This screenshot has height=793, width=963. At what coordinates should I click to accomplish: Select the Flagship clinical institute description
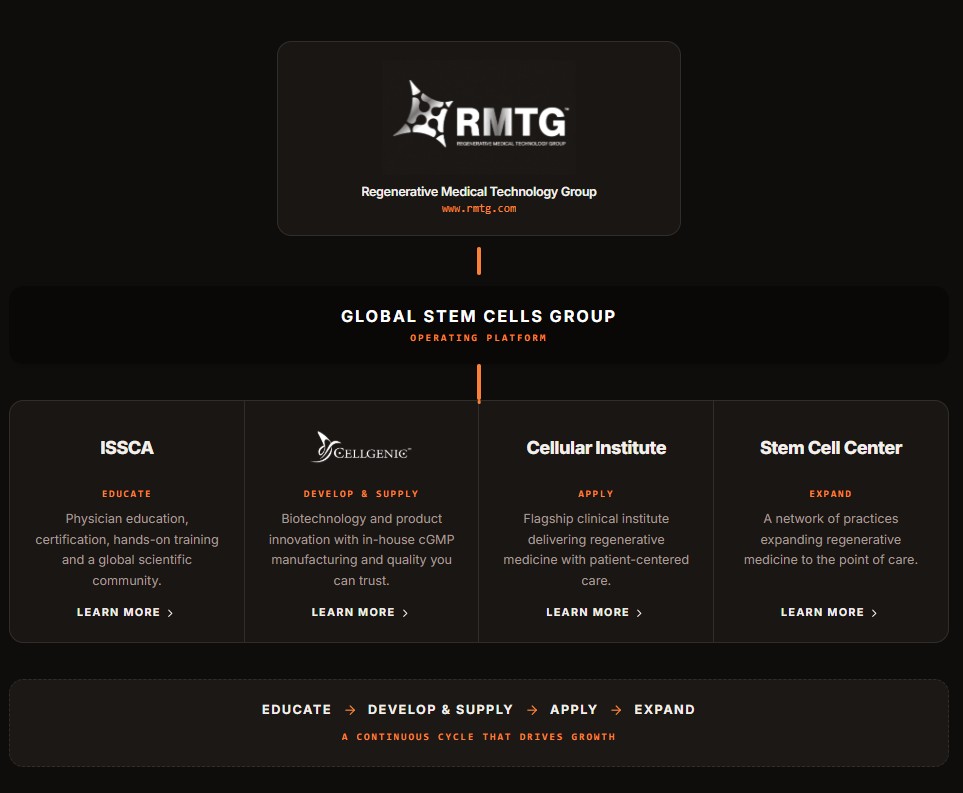click(596, 550)
